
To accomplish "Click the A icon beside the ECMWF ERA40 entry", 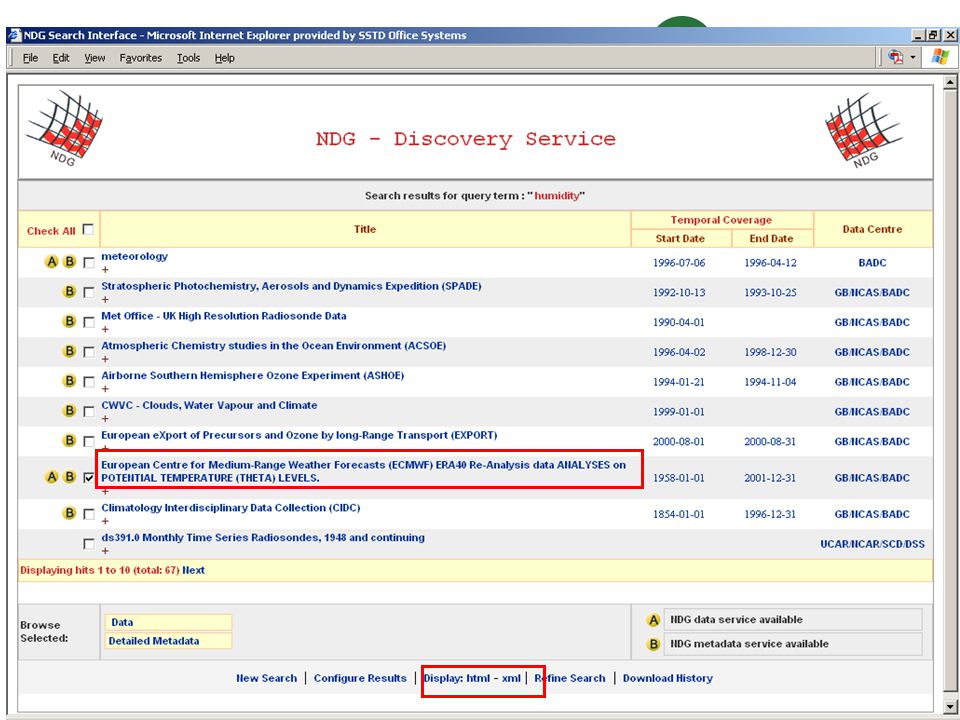I will [x=52, y=477].
